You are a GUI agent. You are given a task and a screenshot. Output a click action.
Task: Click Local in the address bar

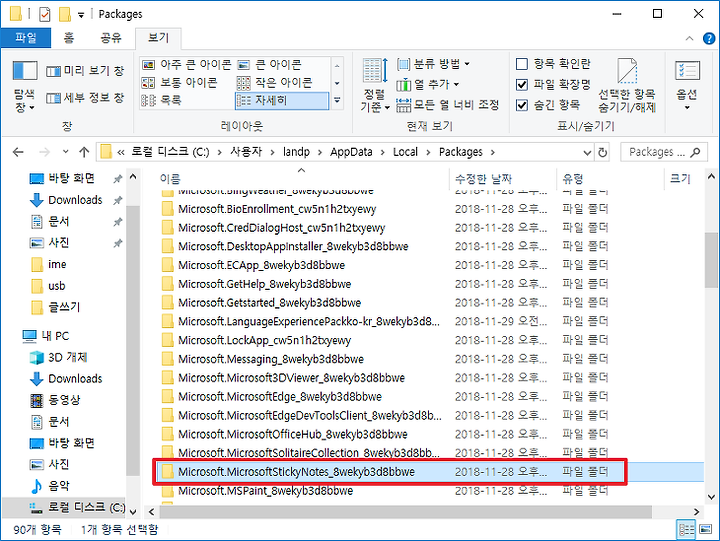(405, 152)
